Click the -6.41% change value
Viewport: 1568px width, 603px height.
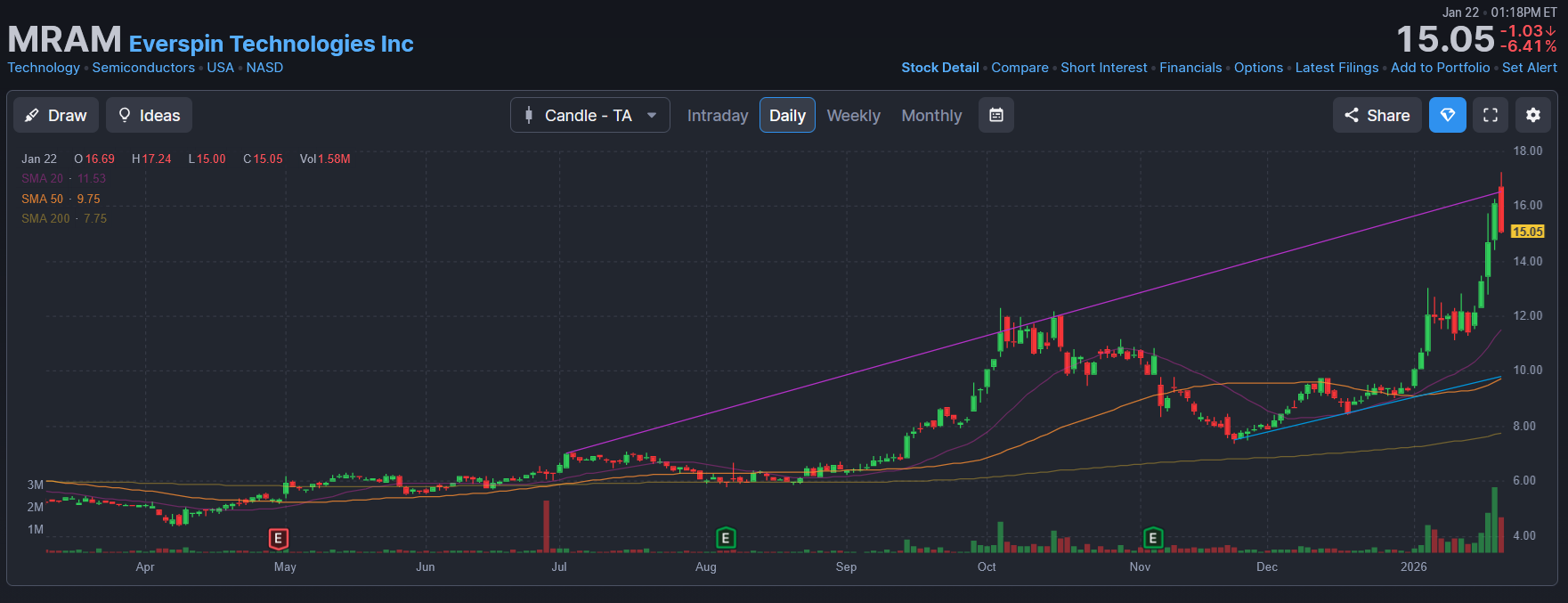coord(1528,46)
